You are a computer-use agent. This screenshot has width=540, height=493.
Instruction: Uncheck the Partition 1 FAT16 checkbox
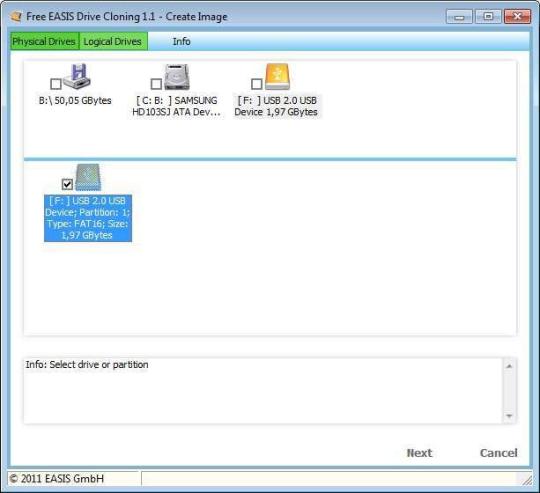pyautogui.click(x=67, y=185)
